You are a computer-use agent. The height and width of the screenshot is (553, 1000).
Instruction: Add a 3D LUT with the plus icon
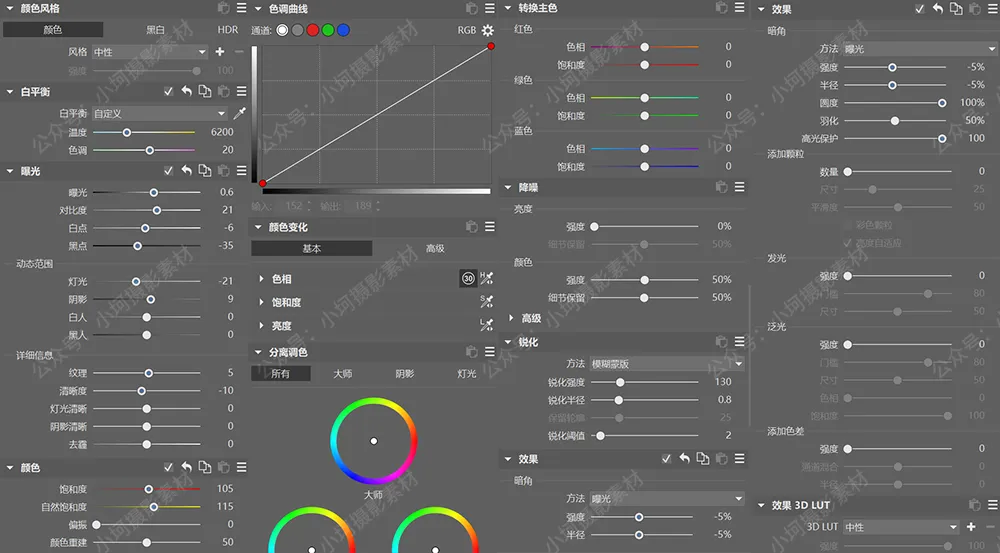[x=971, y=527]
